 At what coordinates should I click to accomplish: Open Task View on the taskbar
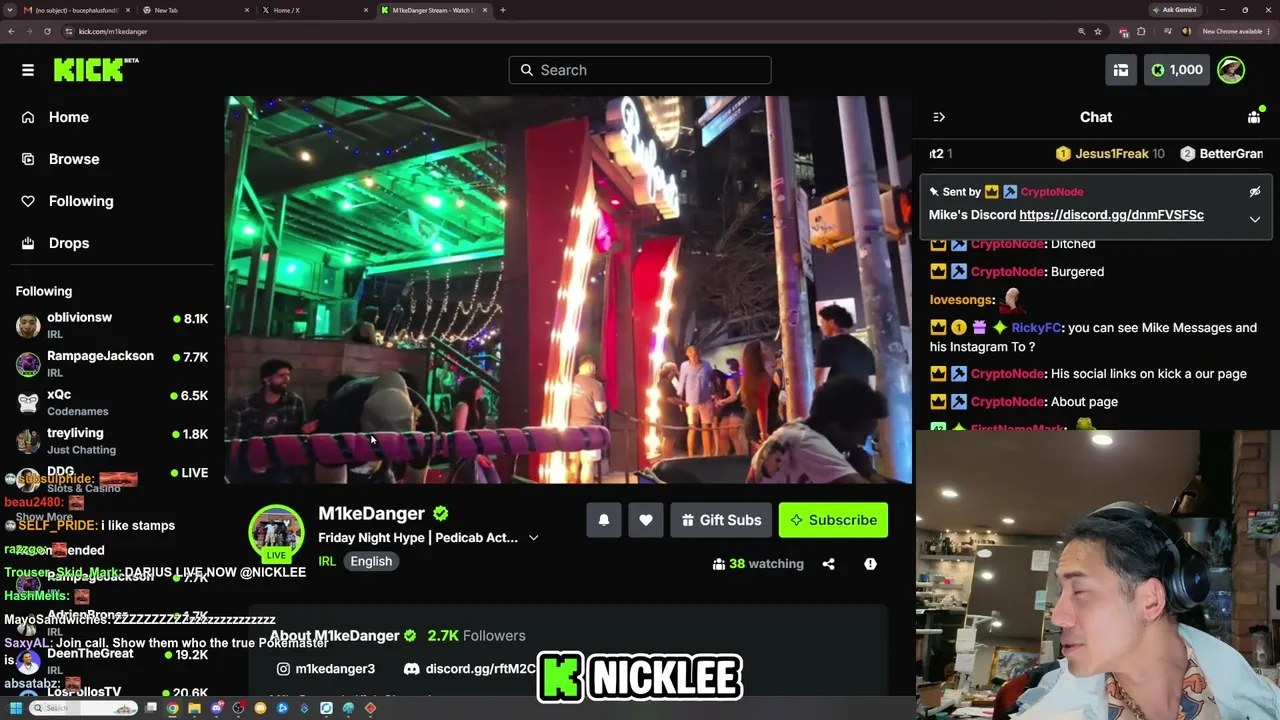coord(151,708)
